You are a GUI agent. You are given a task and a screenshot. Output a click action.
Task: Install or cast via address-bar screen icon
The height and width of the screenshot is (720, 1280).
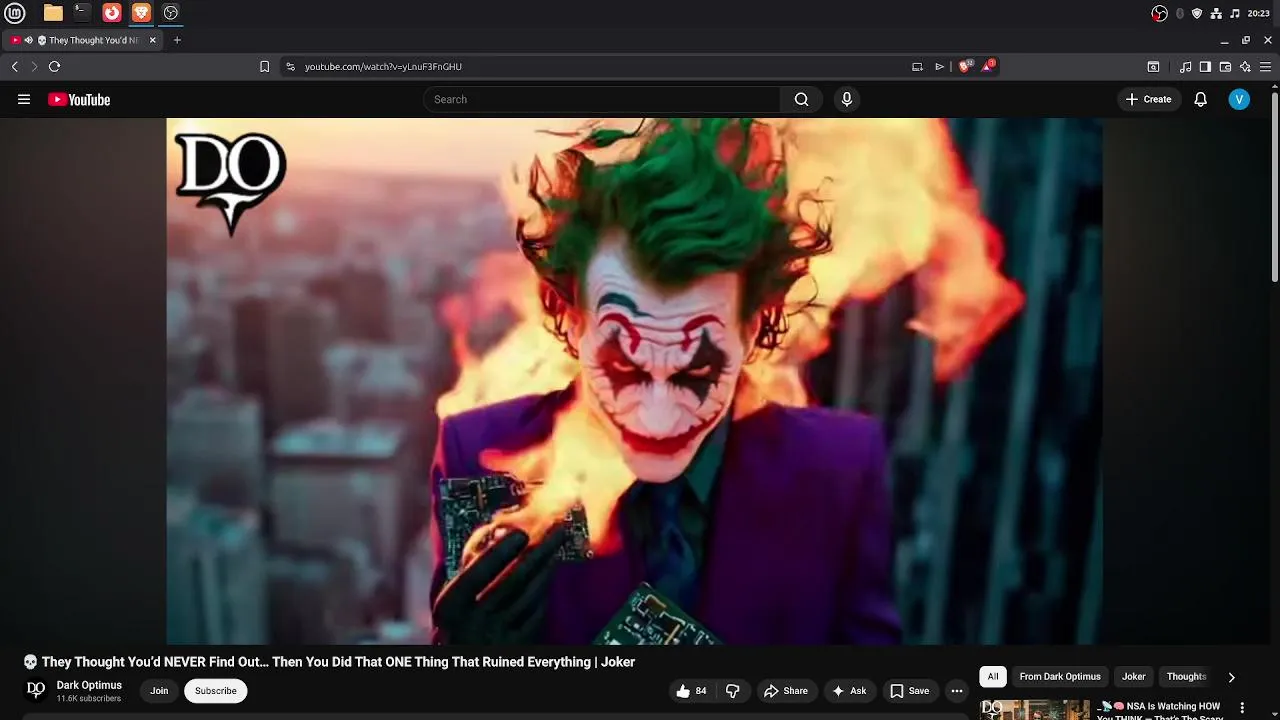click(917, 67)
